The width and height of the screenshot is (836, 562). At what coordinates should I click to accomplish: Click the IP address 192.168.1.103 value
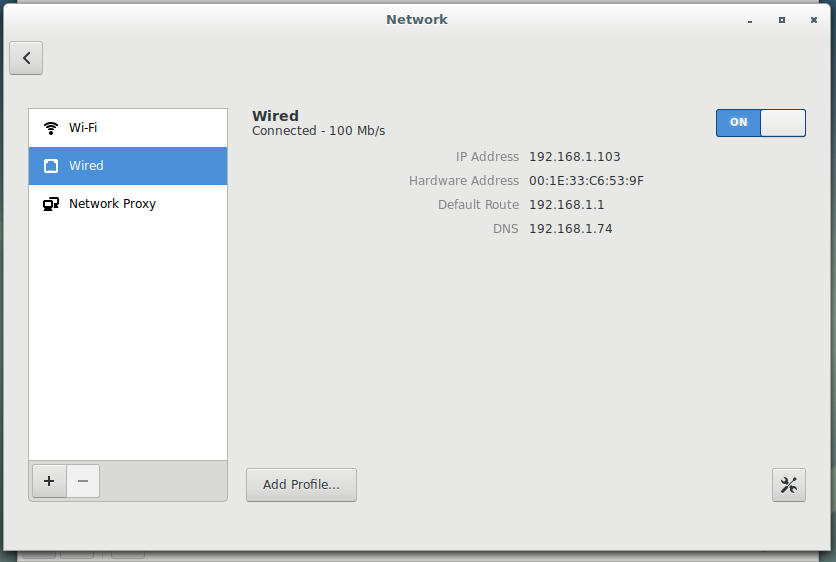click(575, 157)
